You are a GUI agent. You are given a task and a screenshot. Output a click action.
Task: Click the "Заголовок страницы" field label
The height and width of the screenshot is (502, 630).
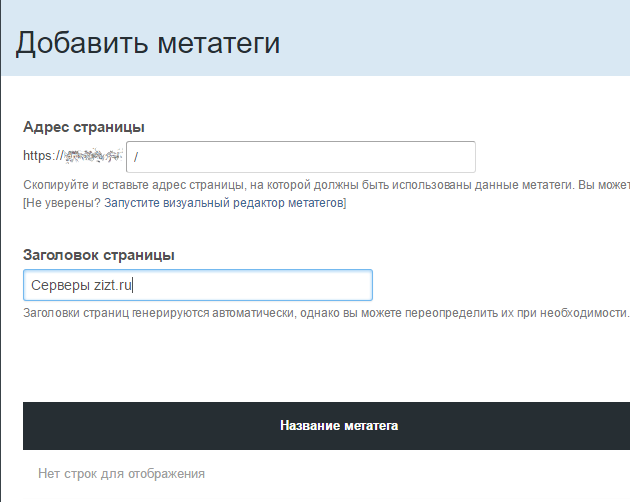pos(99,255)
